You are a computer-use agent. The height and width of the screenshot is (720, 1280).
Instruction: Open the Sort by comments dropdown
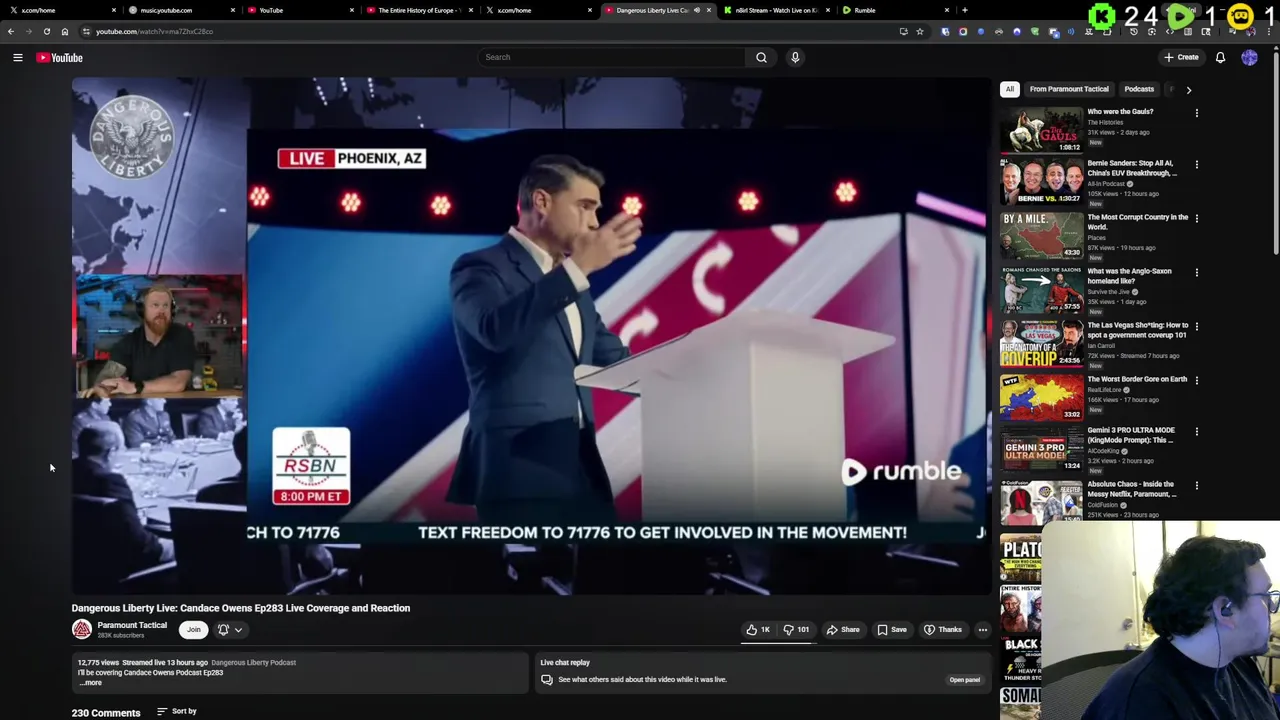[177, 711]
